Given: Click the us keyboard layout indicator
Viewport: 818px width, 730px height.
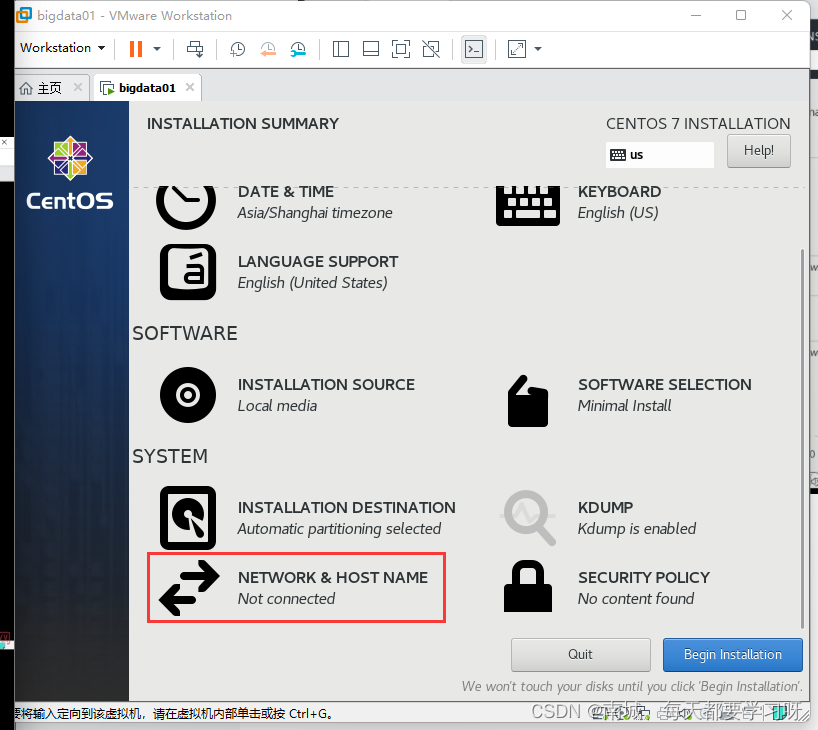Looking at the screenshot, I should (659, 155).
